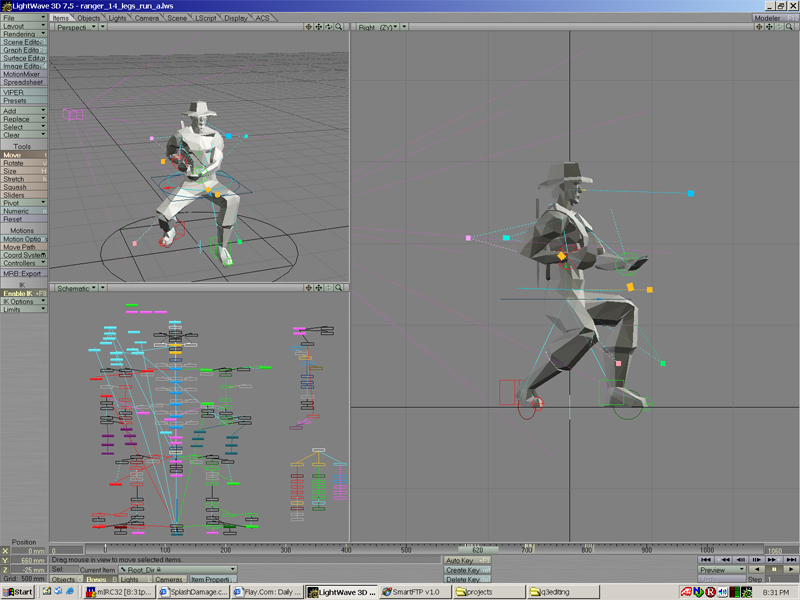The height and width of the screenshot is (600, 800).
Task: Click the zoom magnifier icon in the Perspective viewport
Action: coord(340,27)
